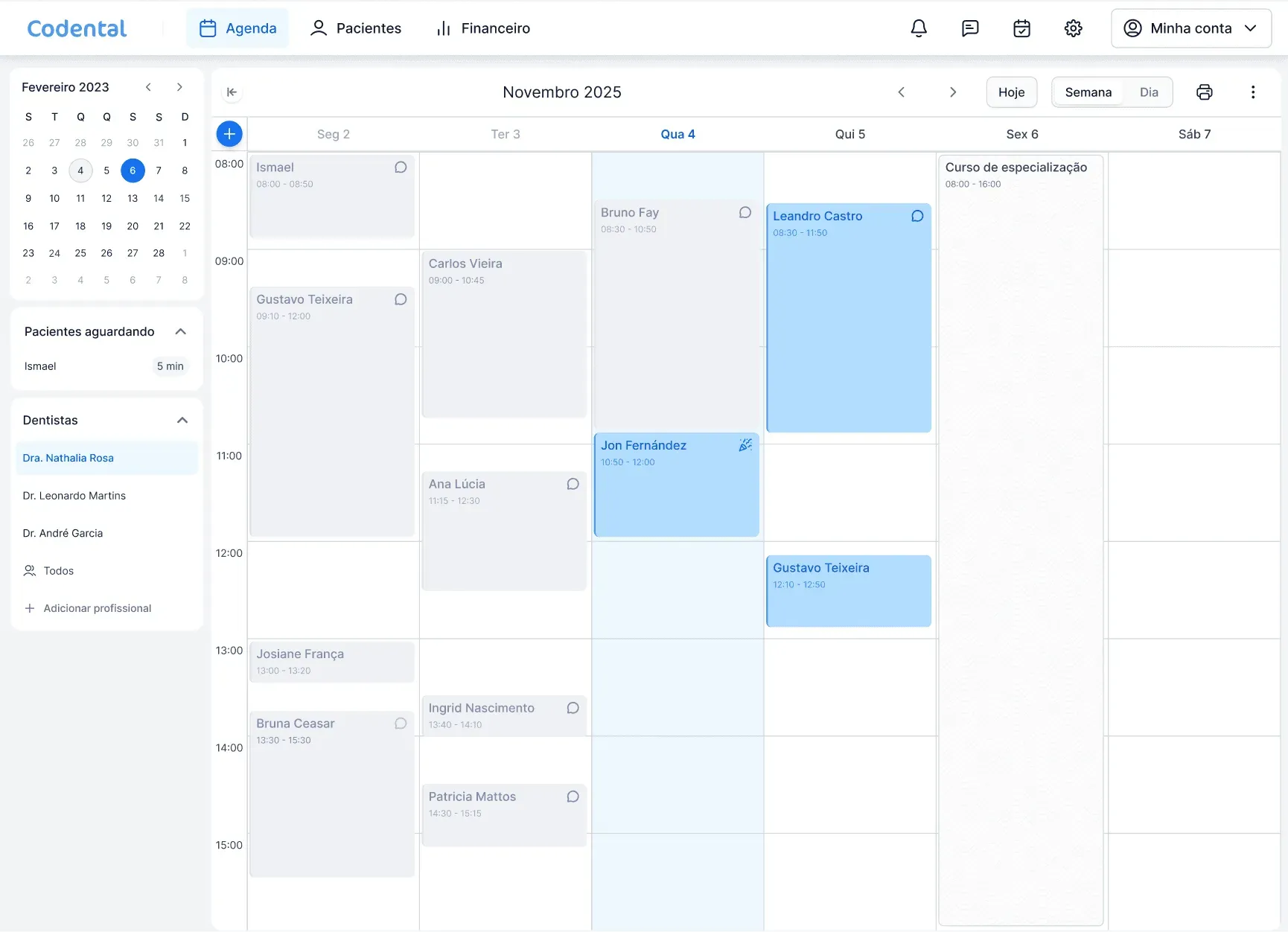The image size is (1288, 932).
Task: Click chat icon on Bruno Fay appointment
Action: pyautogui.click(x=745, y=213)
